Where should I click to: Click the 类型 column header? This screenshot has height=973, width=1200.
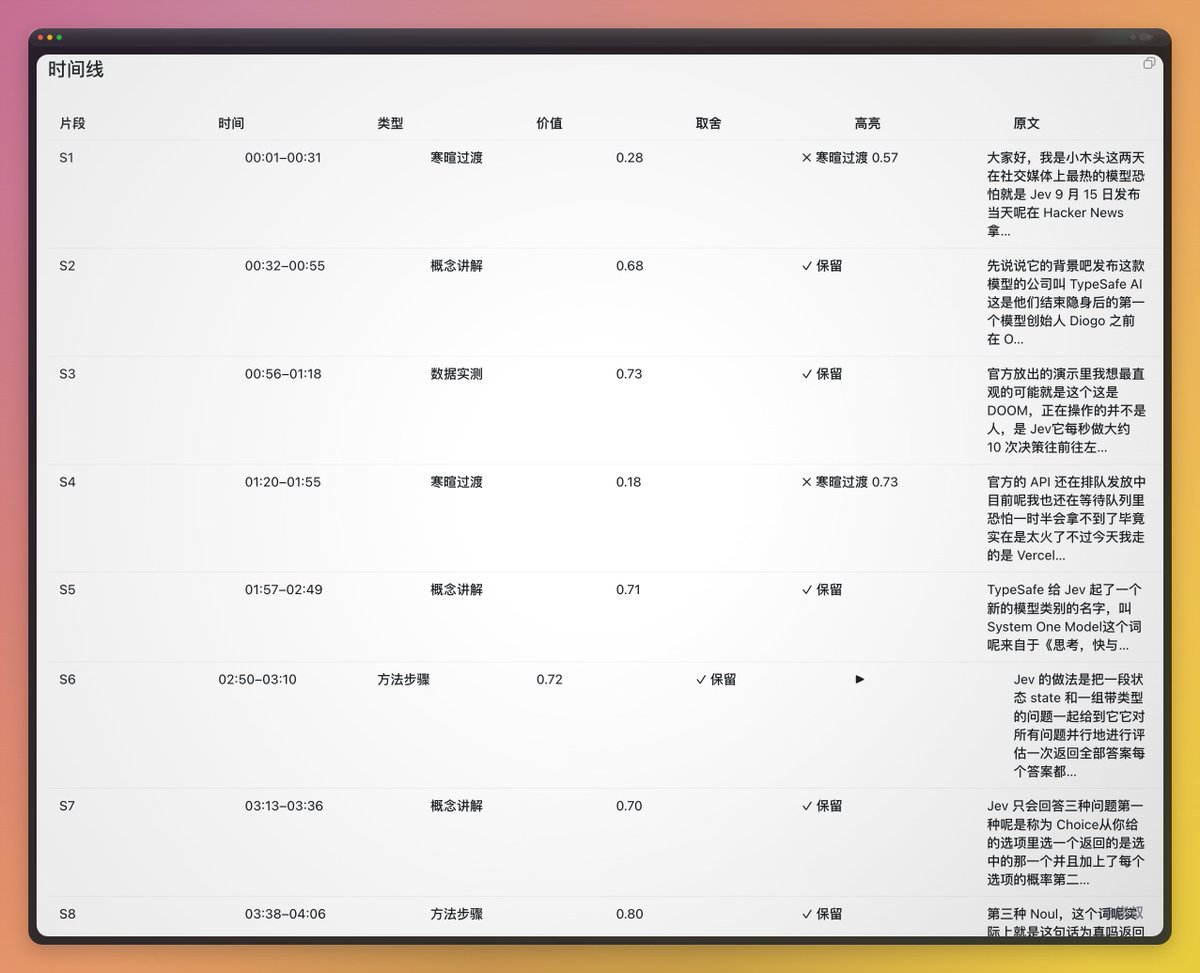tap(390, 124)
